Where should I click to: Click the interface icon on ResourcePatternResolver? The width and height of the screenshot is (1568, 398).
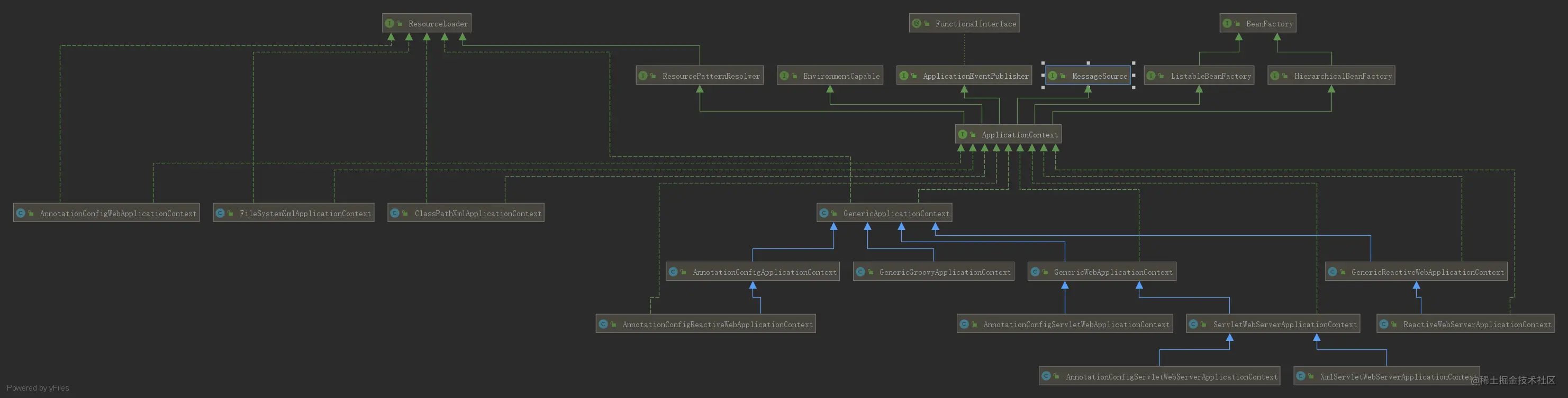[x=643, y=76]
